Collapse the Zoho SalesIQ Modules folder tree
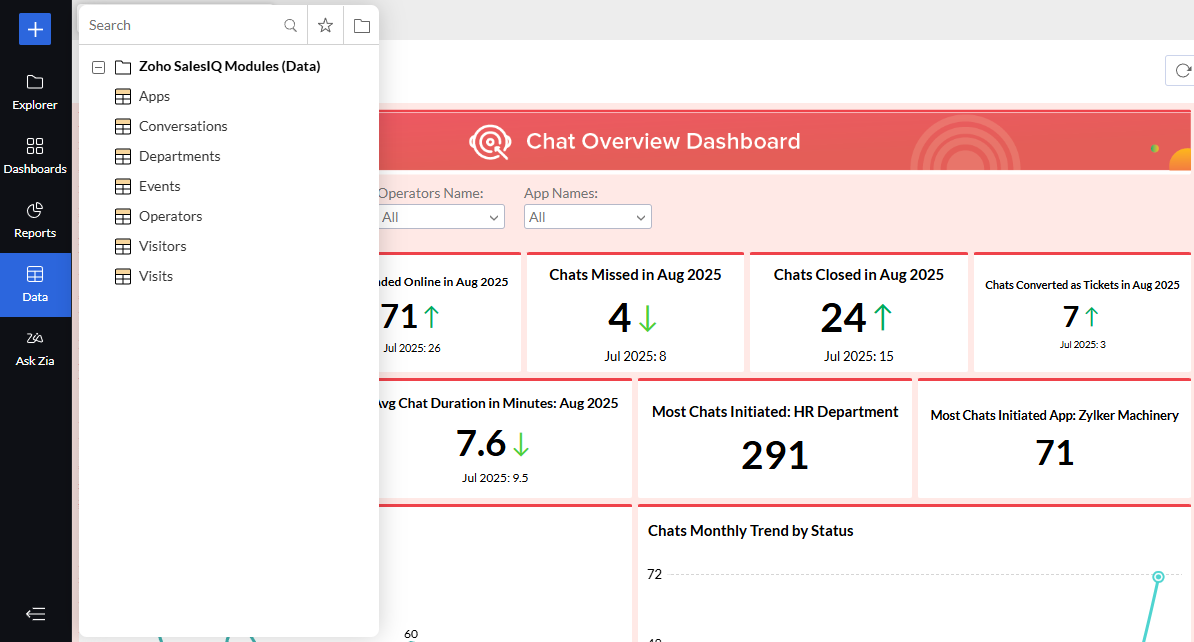Image resolution: width=1194 pixels, height=642 pixels. (98, 67)
